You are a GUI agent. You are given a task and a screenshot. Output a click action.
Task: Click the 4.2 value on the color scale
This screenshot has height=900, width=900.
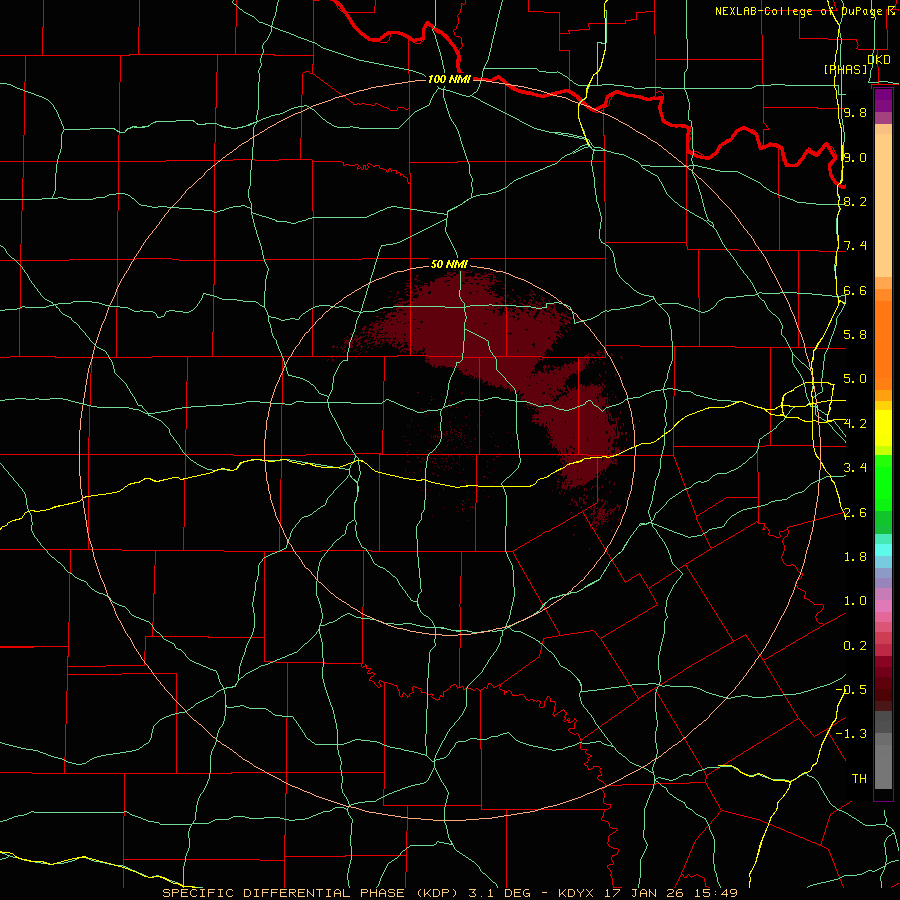tap(855, 424)
